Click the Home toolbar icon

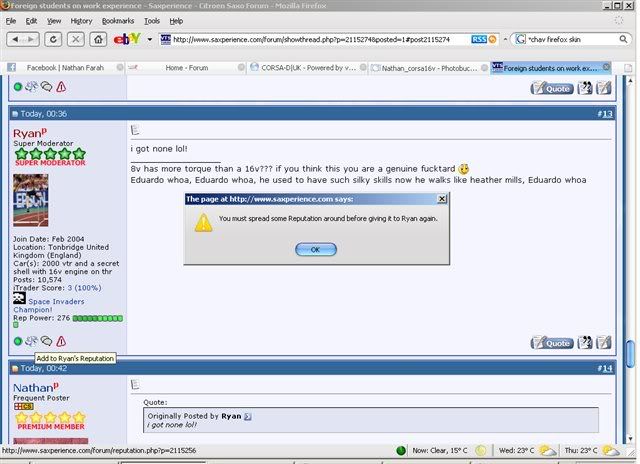pos(98,39)
